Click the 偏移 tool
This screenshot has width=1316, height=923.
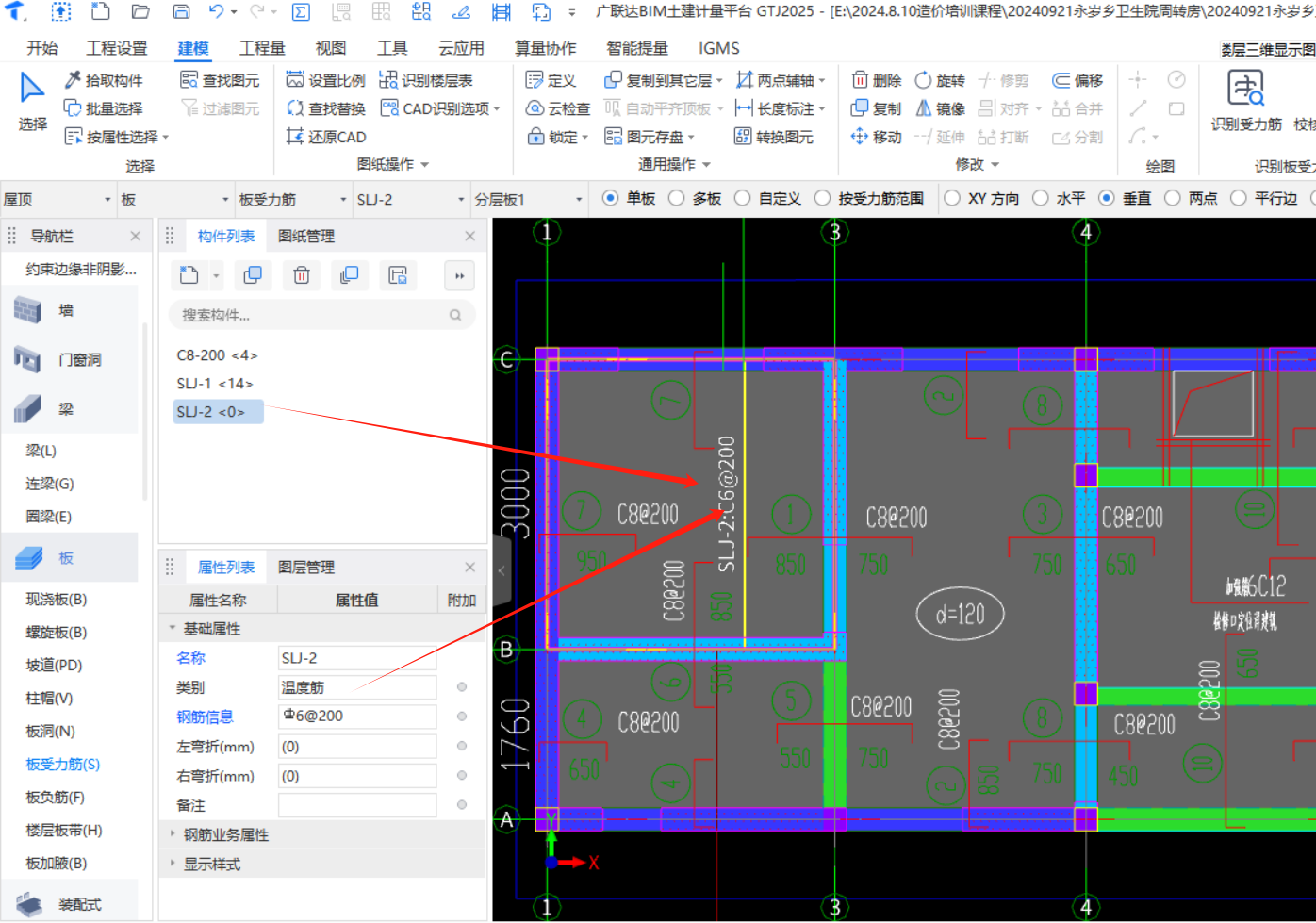pos(1077,81)
